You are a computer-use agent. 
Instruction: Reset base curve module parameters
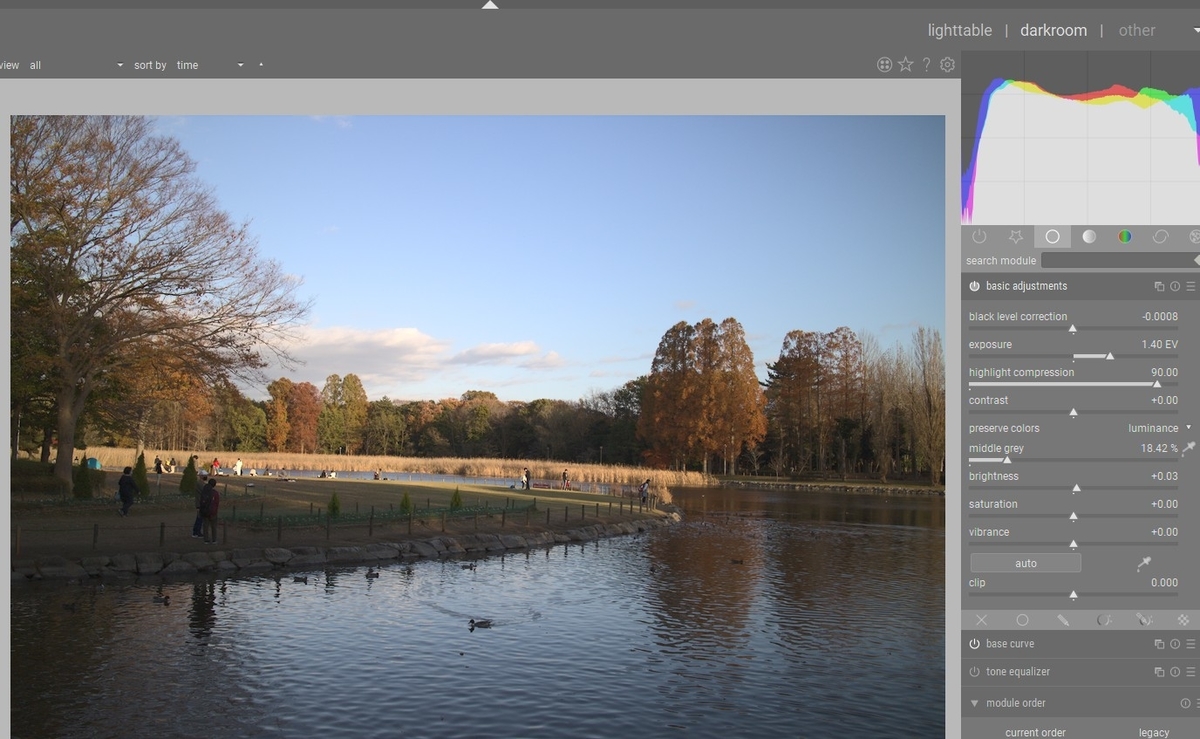[x=1175, y=644]
